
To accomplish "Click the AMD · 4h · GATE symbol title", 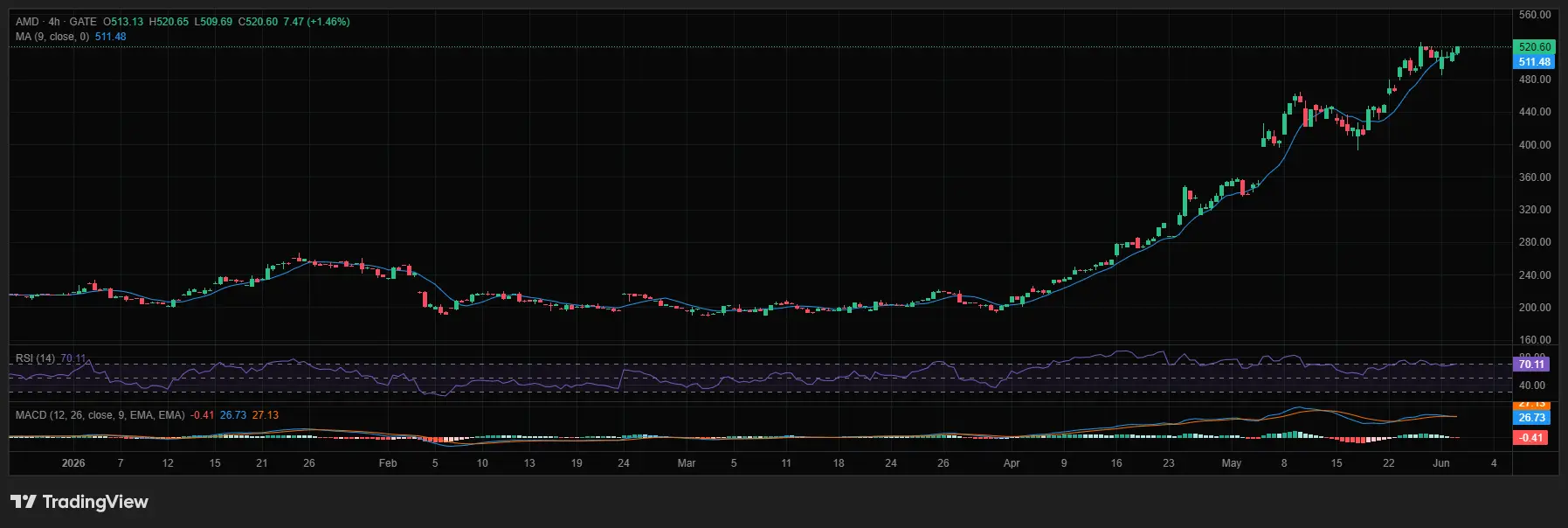I will (56, 22).
